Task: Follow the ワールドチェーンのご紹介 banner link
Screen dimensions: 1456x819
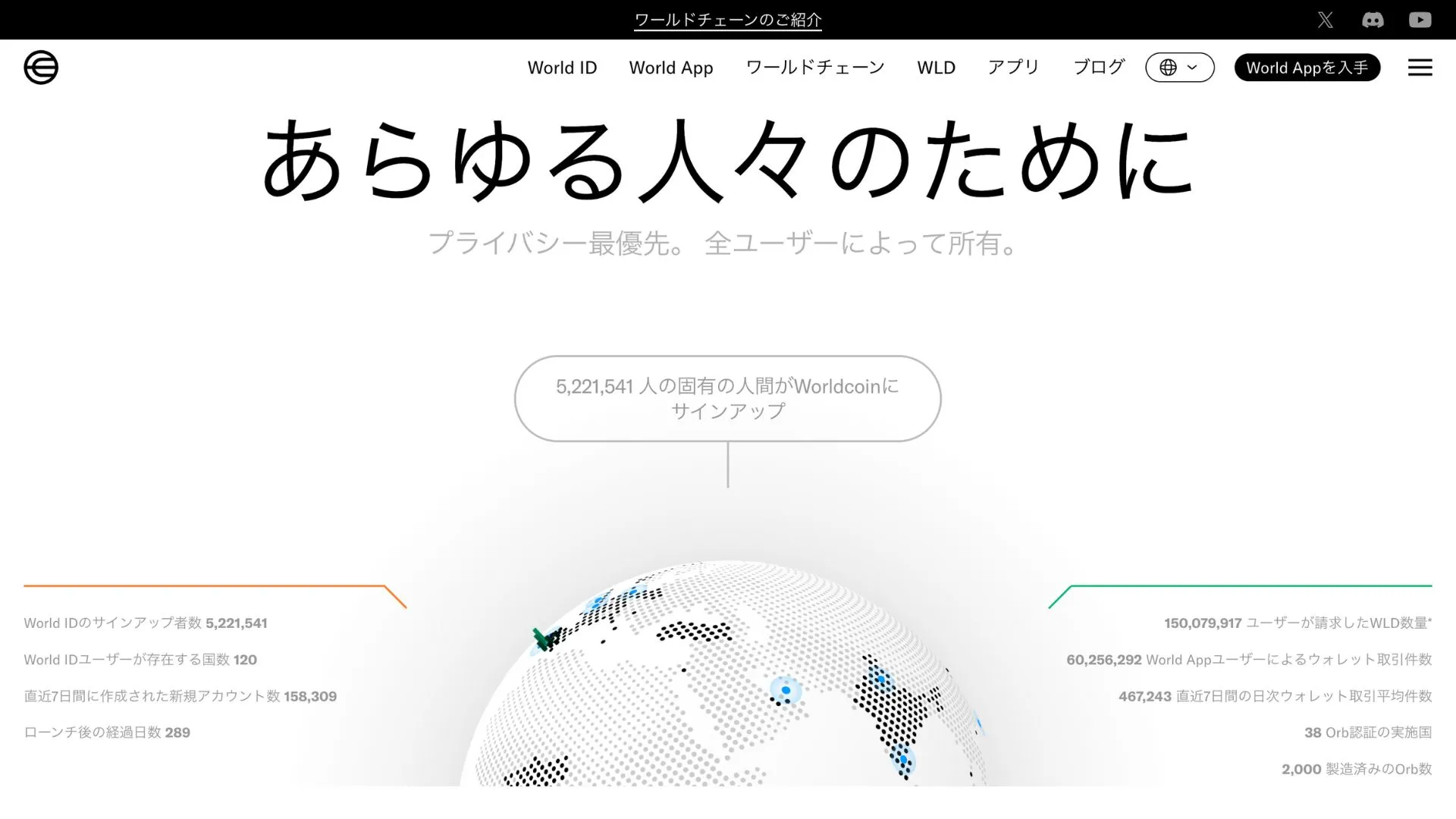Action: click(x=728, y=20)
